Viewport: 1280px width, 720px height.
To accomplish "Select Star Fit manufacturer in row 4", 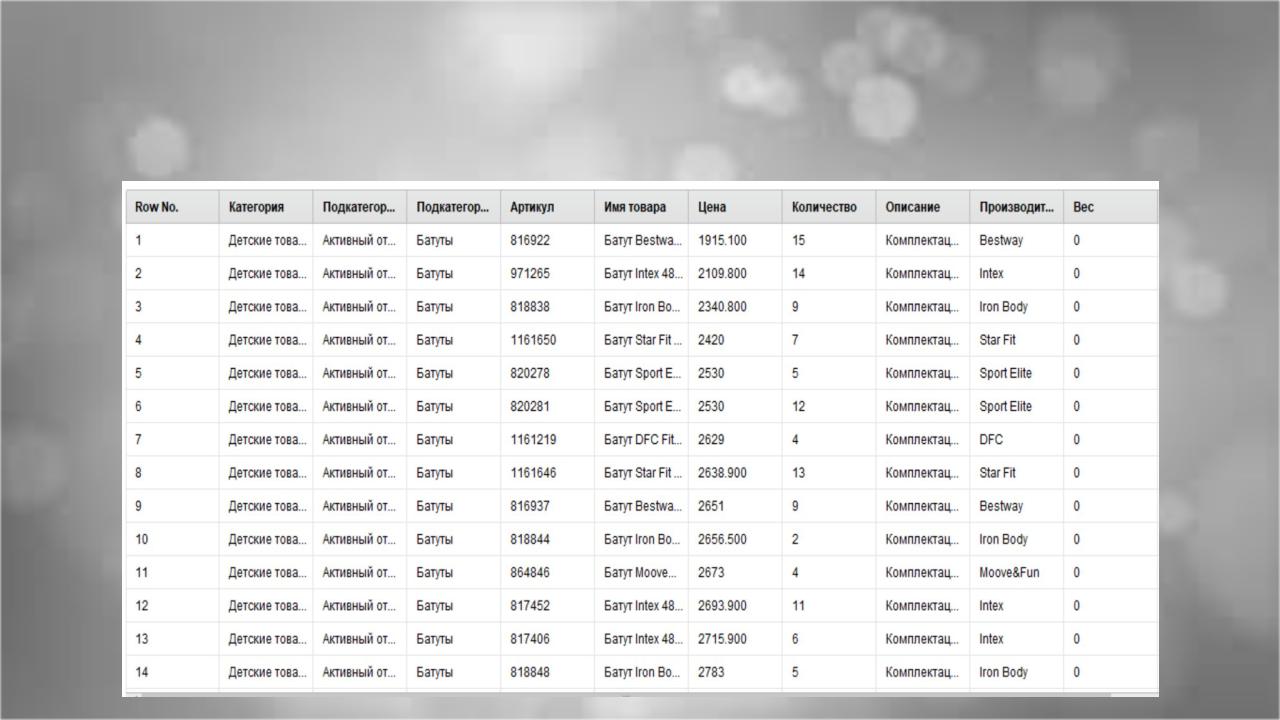I will 997,340.
